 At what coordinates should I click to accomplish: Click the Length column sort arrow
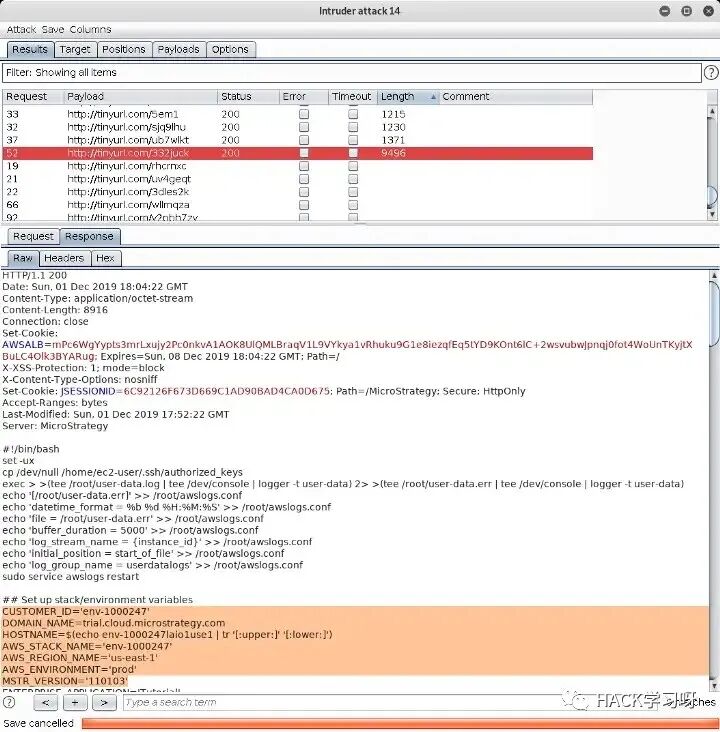[433, 97]
